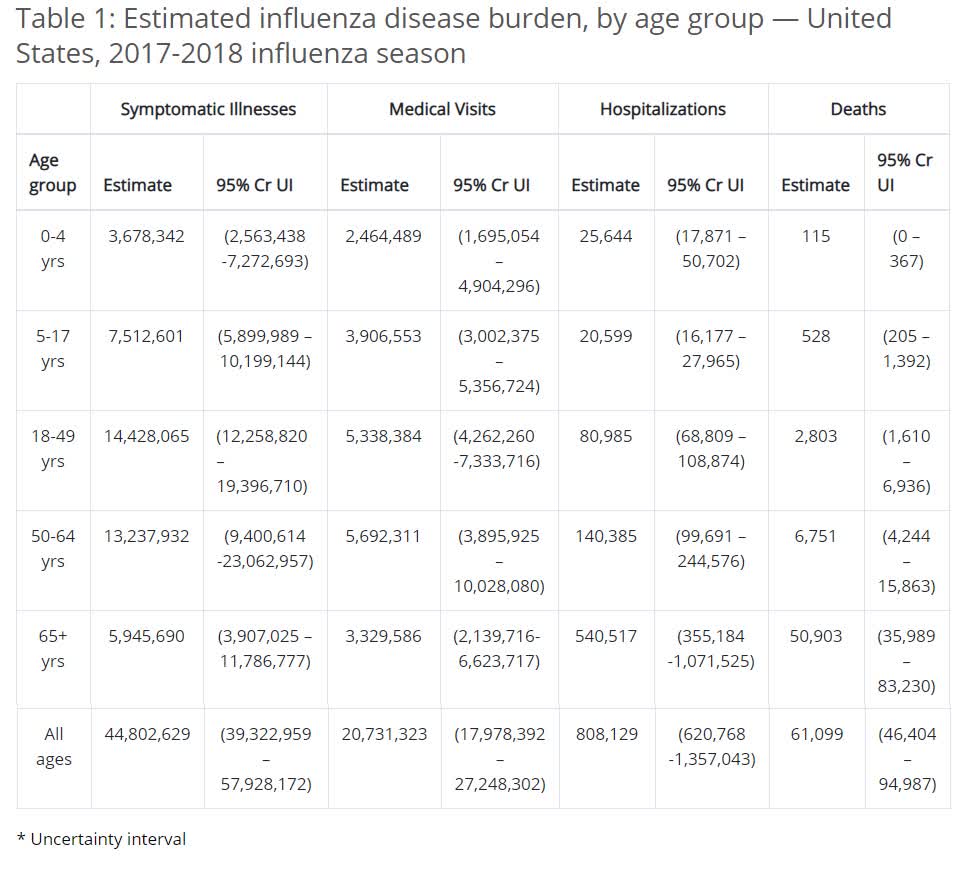Click the Medical Visits column header
The image size is (963, 883).
[442, 109]
